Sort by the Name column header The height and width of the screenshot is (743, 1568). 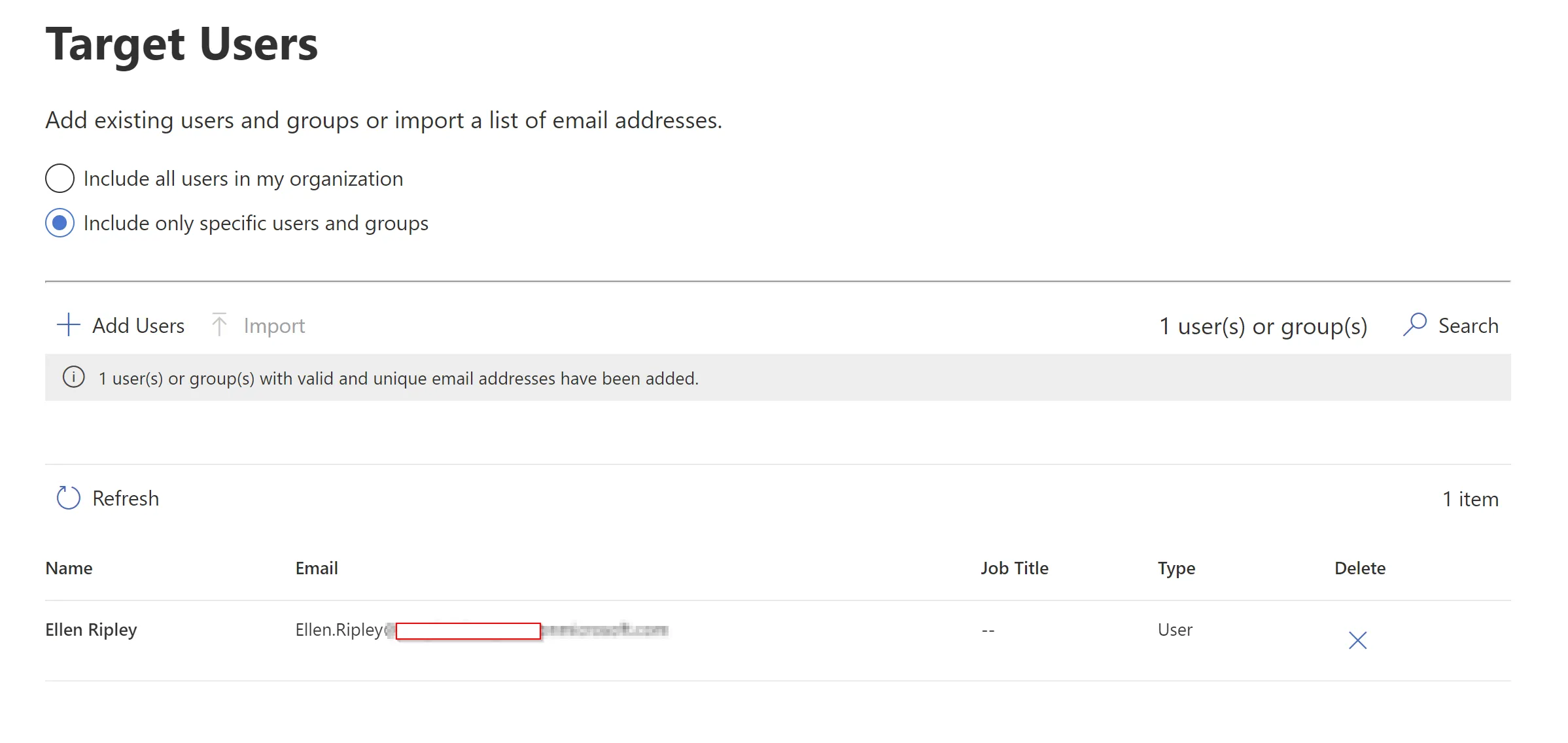(69, 568)
